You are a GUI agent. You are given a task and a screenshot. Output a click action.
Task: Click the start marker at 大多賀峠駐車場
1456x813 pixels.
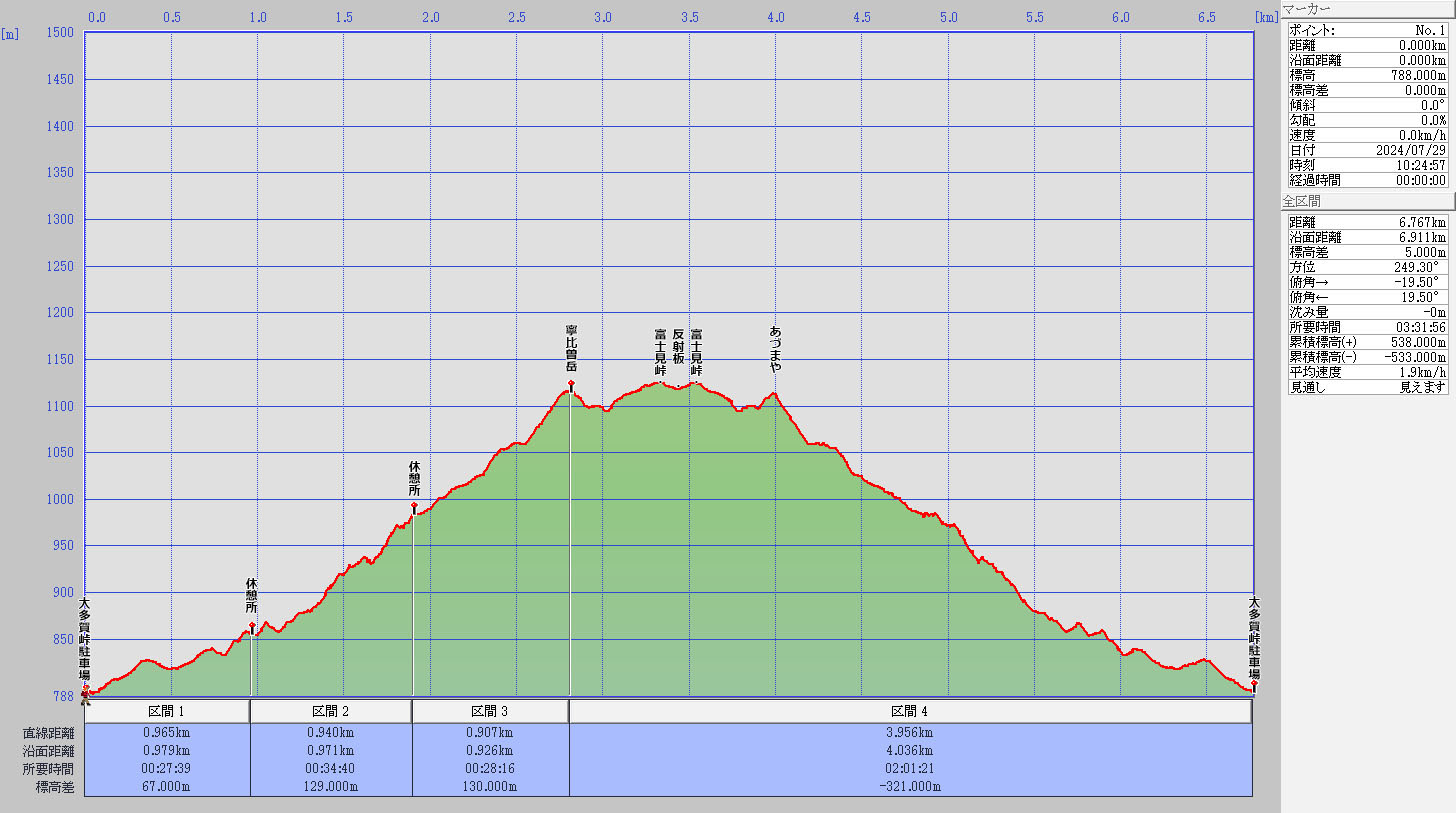click(85, 689)
